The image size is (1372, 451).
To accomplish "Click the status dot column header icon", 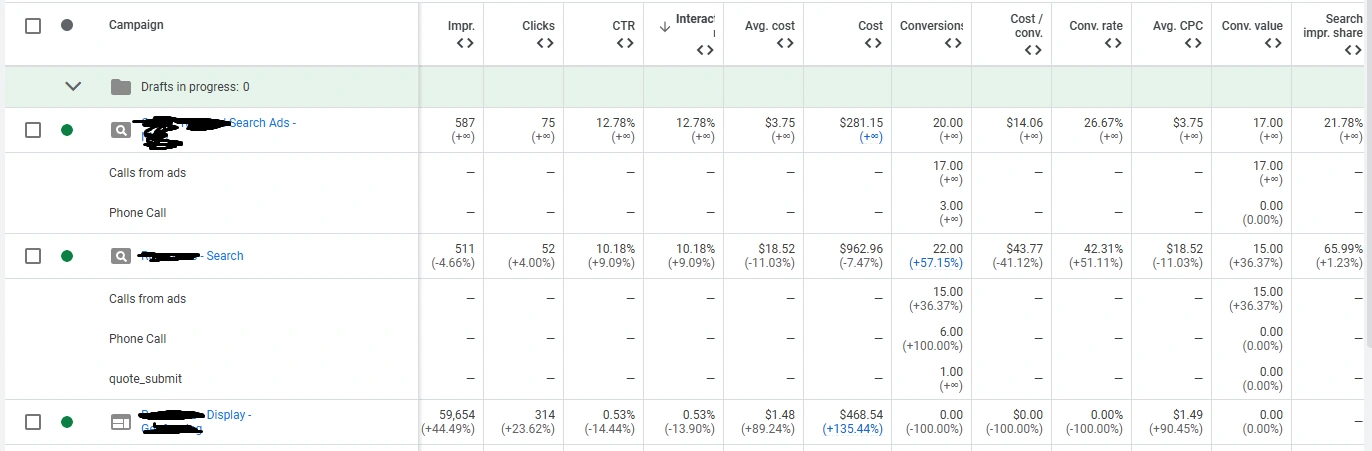I will 67,25.
